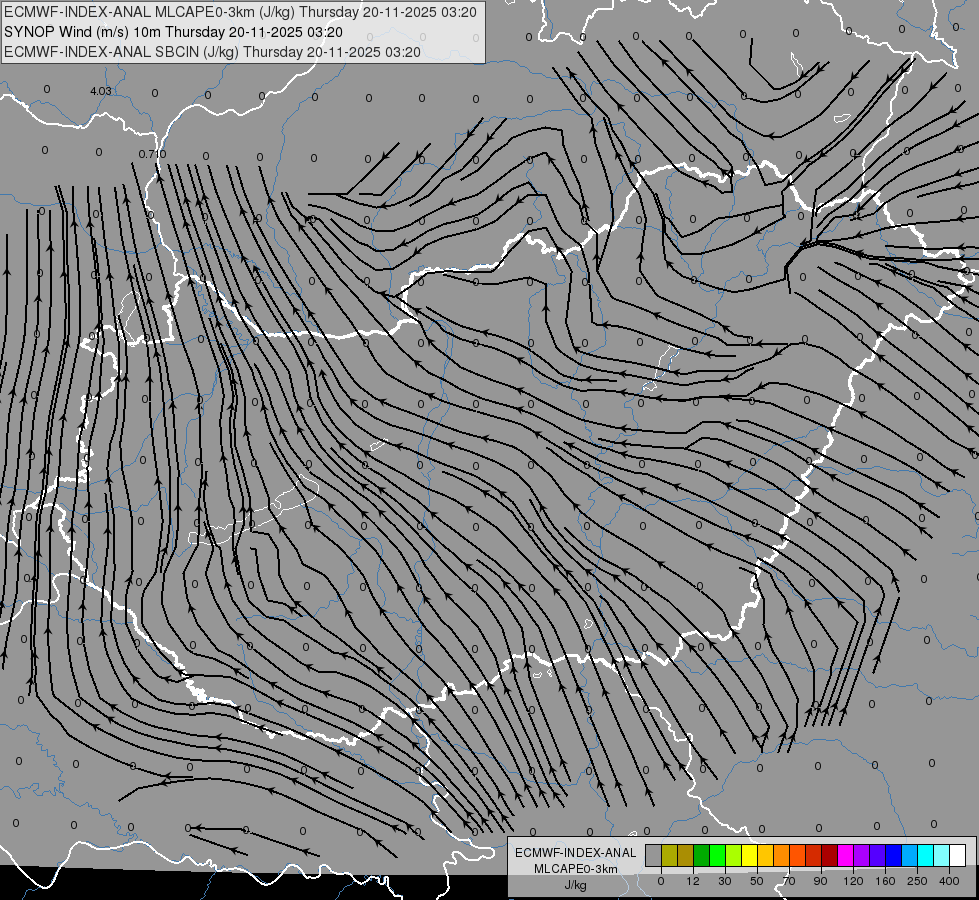Screen dimensions: 979x900
Task: Select the pure blue legend swatch
Action: [894, 855]
